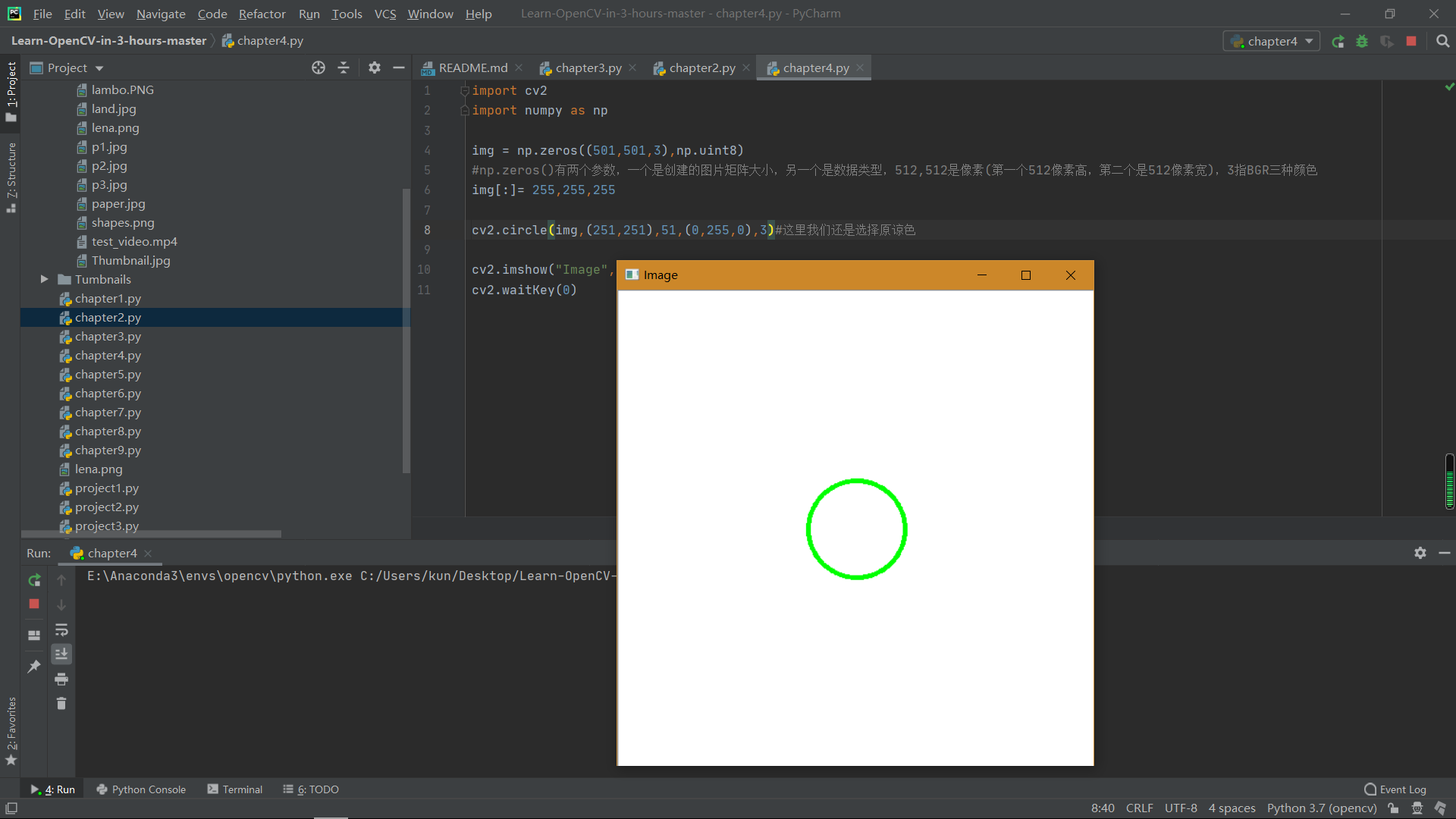The width and height of the screenshot is (1456, 819).
Task: Stop the running program in toolbar
Action: (x=1411, y=42)
